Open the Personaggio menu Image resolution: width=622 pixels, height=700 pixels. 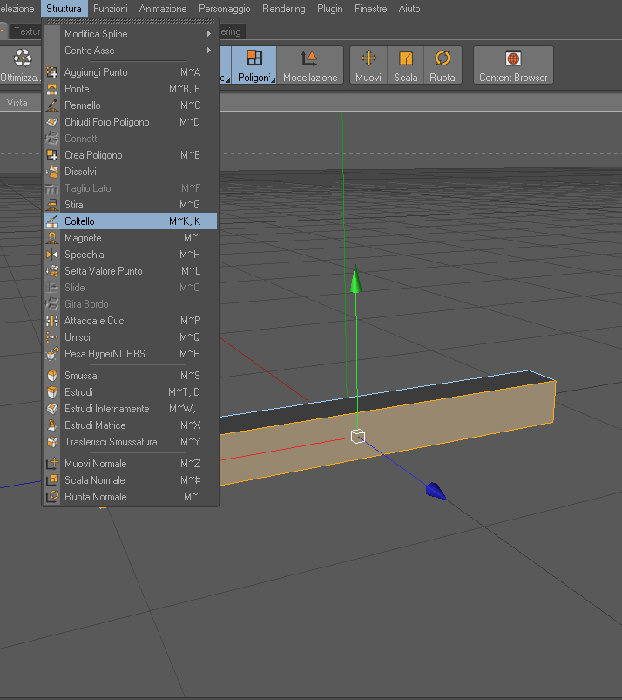(x=224, y=8)
